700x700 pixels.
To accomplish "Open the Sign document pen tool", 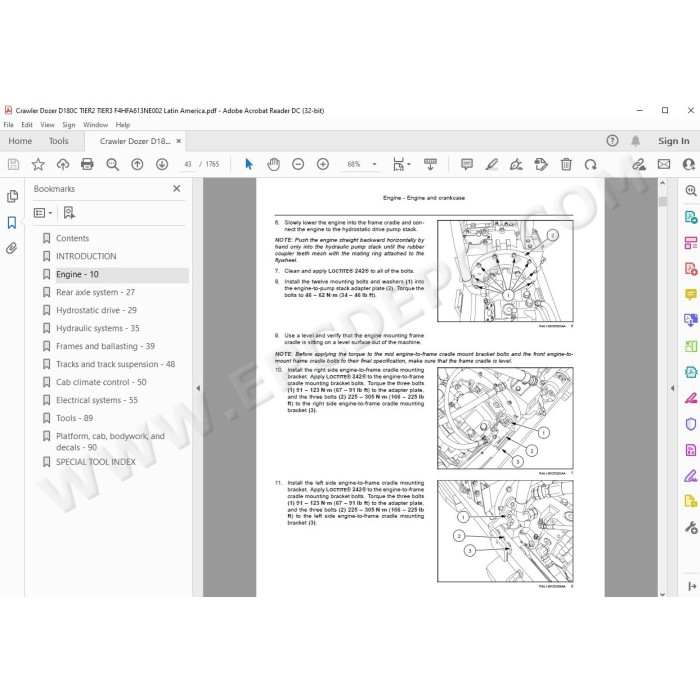I will [516, 164].
